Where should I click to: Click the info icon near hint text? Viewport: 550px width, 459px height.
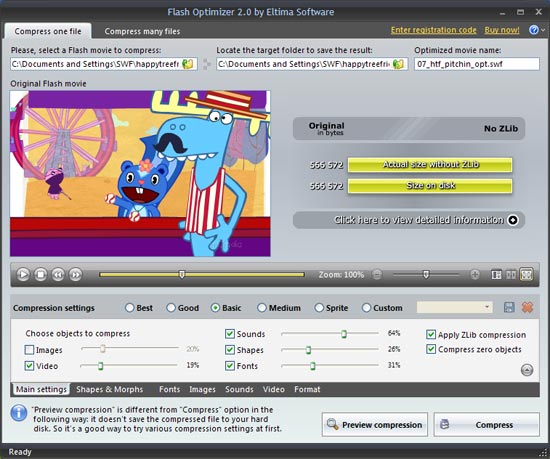pos(19,413)
